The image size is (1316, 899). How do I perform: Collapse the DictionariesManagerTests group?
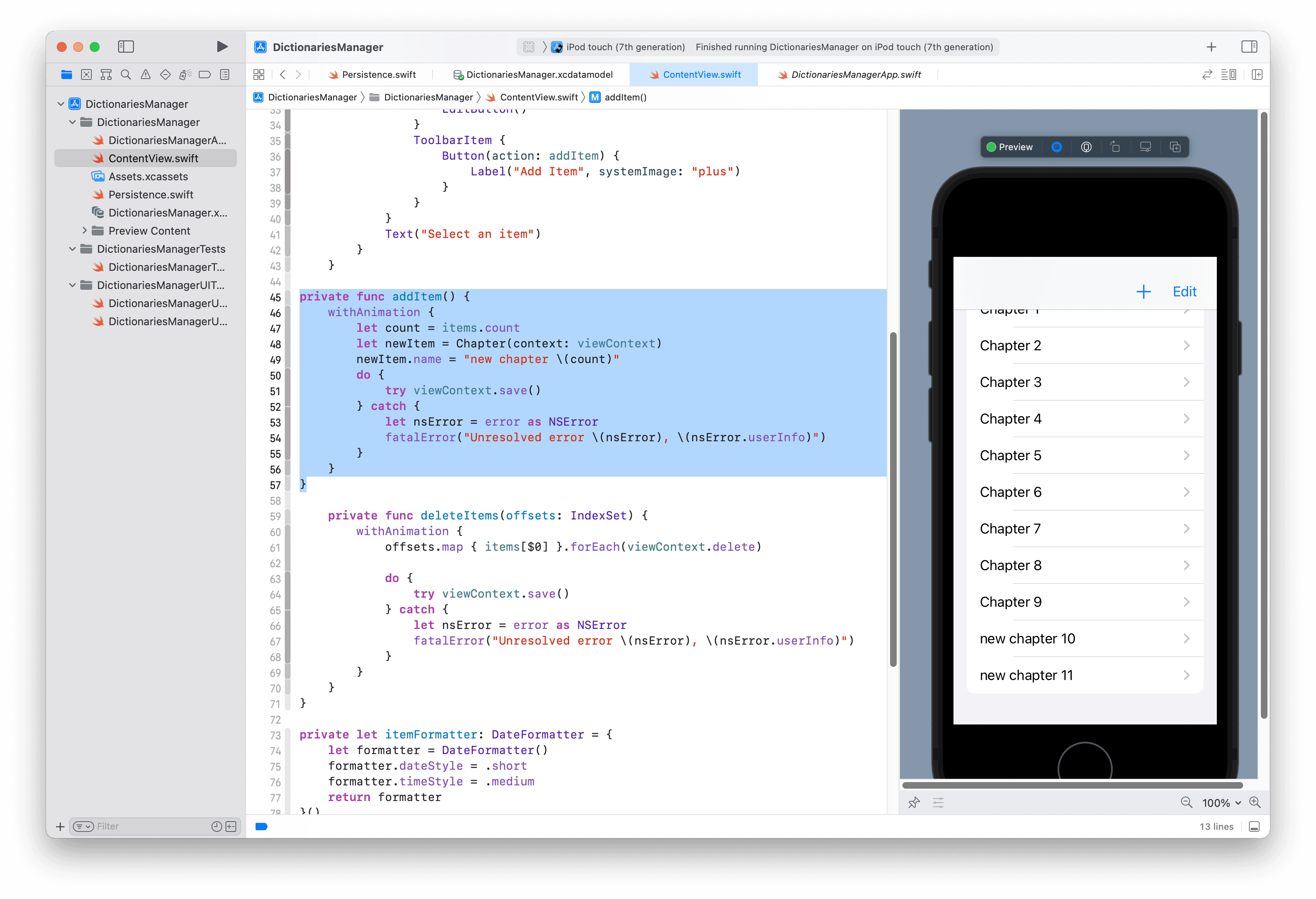[x=72, y=249]
